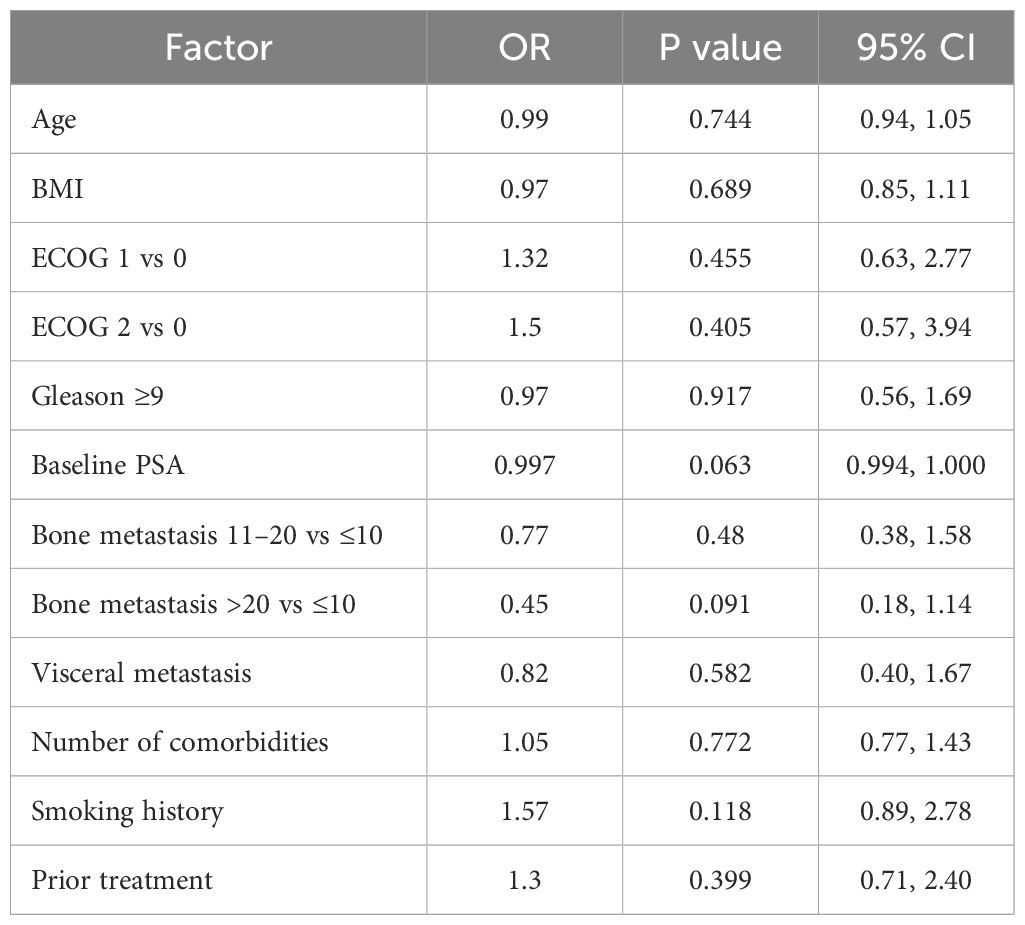Select the Bone metastasis 11–20 vs ≤10 cell
The width and height of the screenshot is (1025, 925).
click(207, 535)
